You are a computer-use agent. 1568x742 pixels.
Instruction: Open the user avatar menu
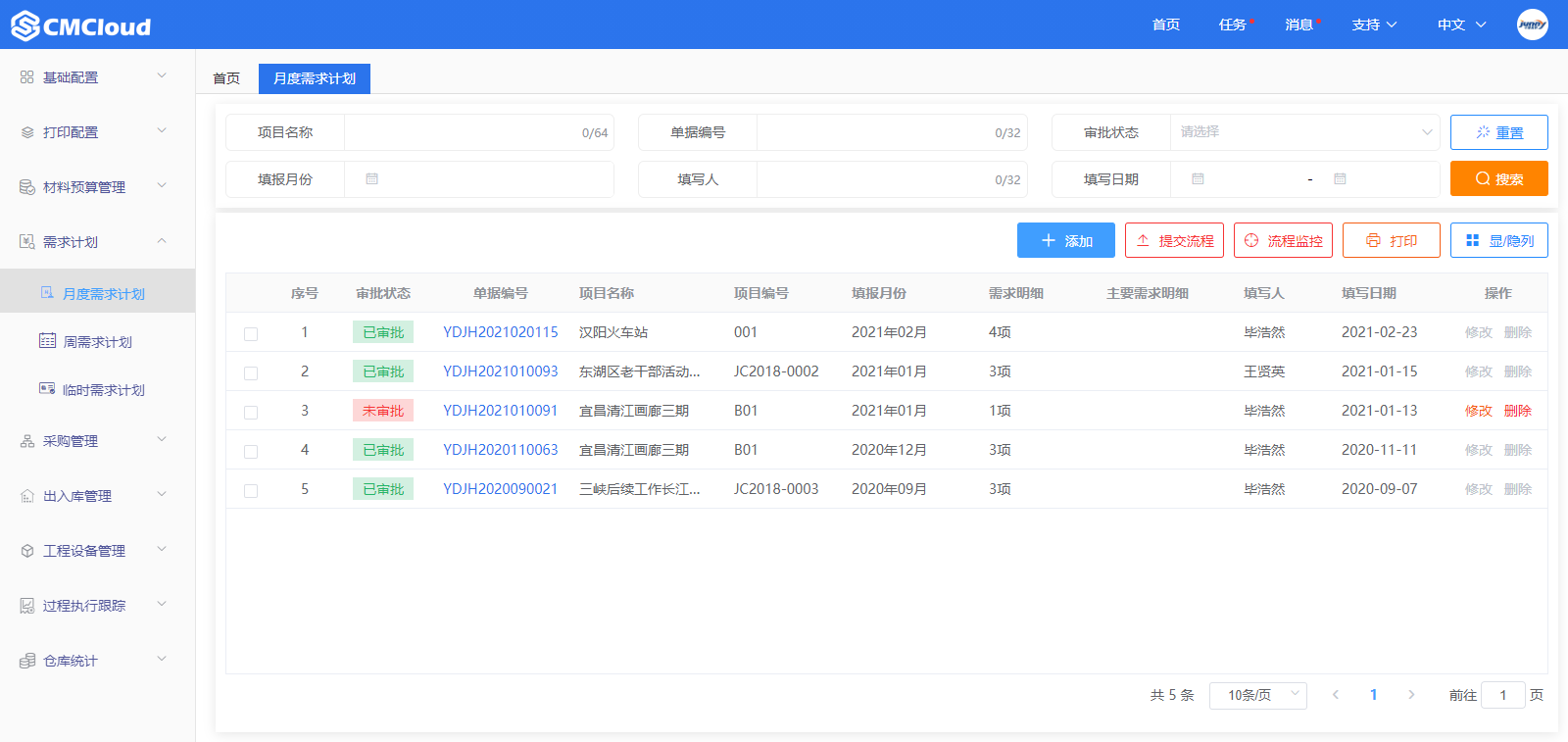click(1532, 25)
